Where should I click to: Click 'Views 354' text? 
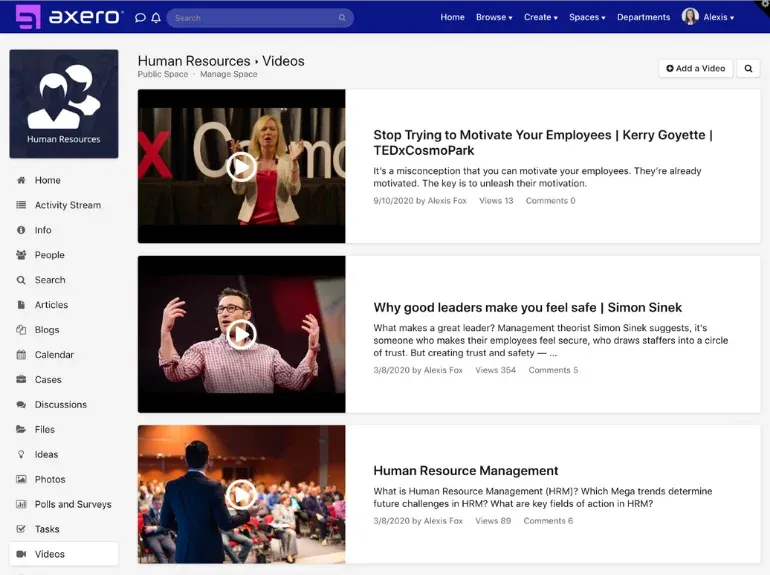click(x=495, y=370)
